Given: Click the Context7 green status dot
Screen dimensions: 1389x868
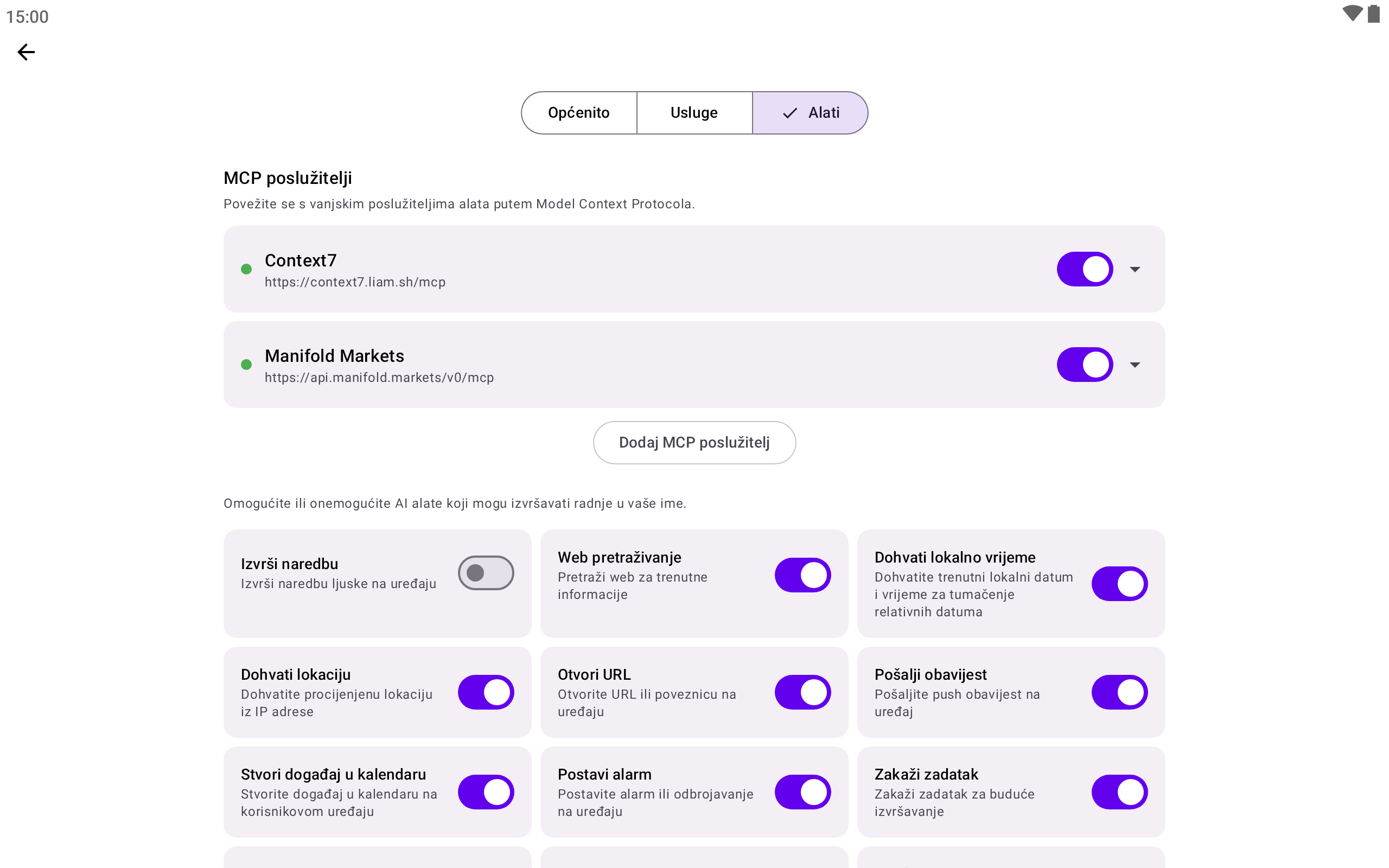Looking at the screenshot, I should point(246,269).
